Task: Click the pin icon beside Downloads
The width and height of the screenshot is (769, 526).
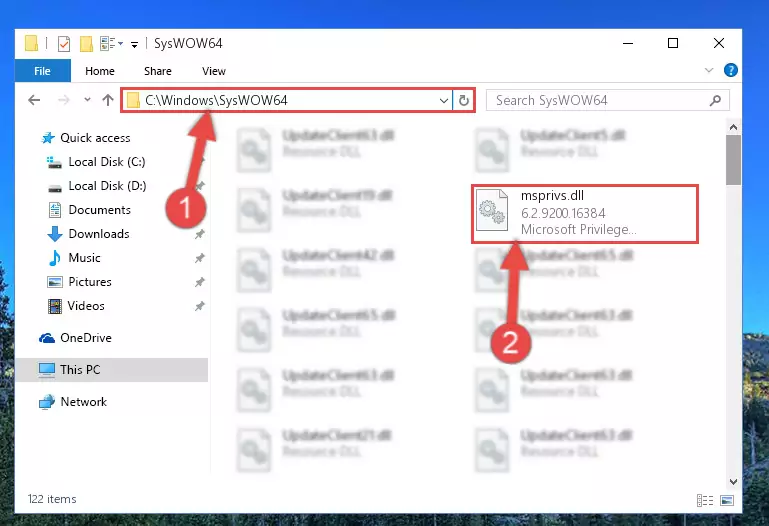Action: [199, 234]
